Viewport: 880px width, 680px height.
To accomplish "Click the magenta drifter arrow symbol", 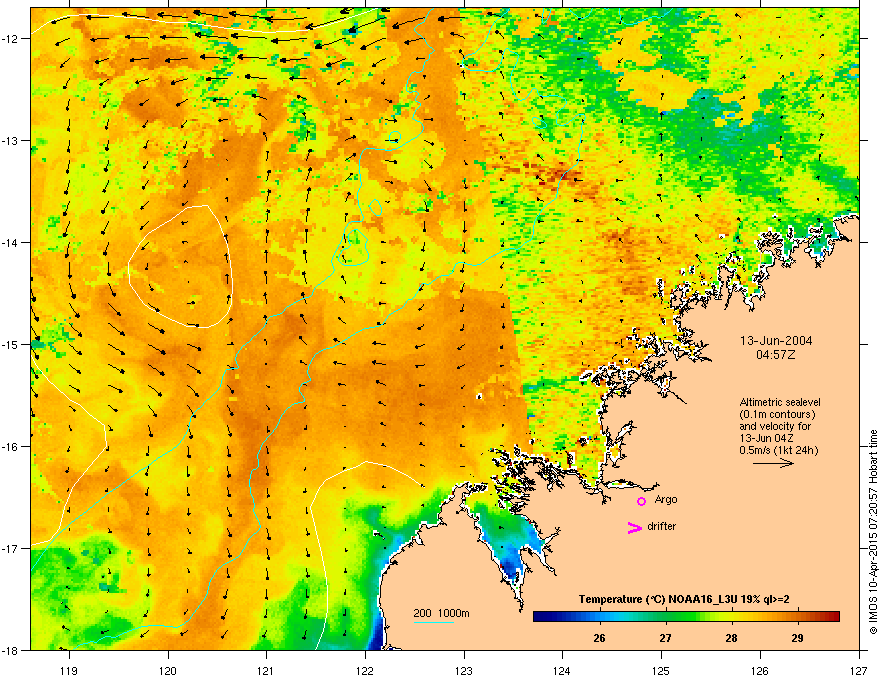I will 634,527.
